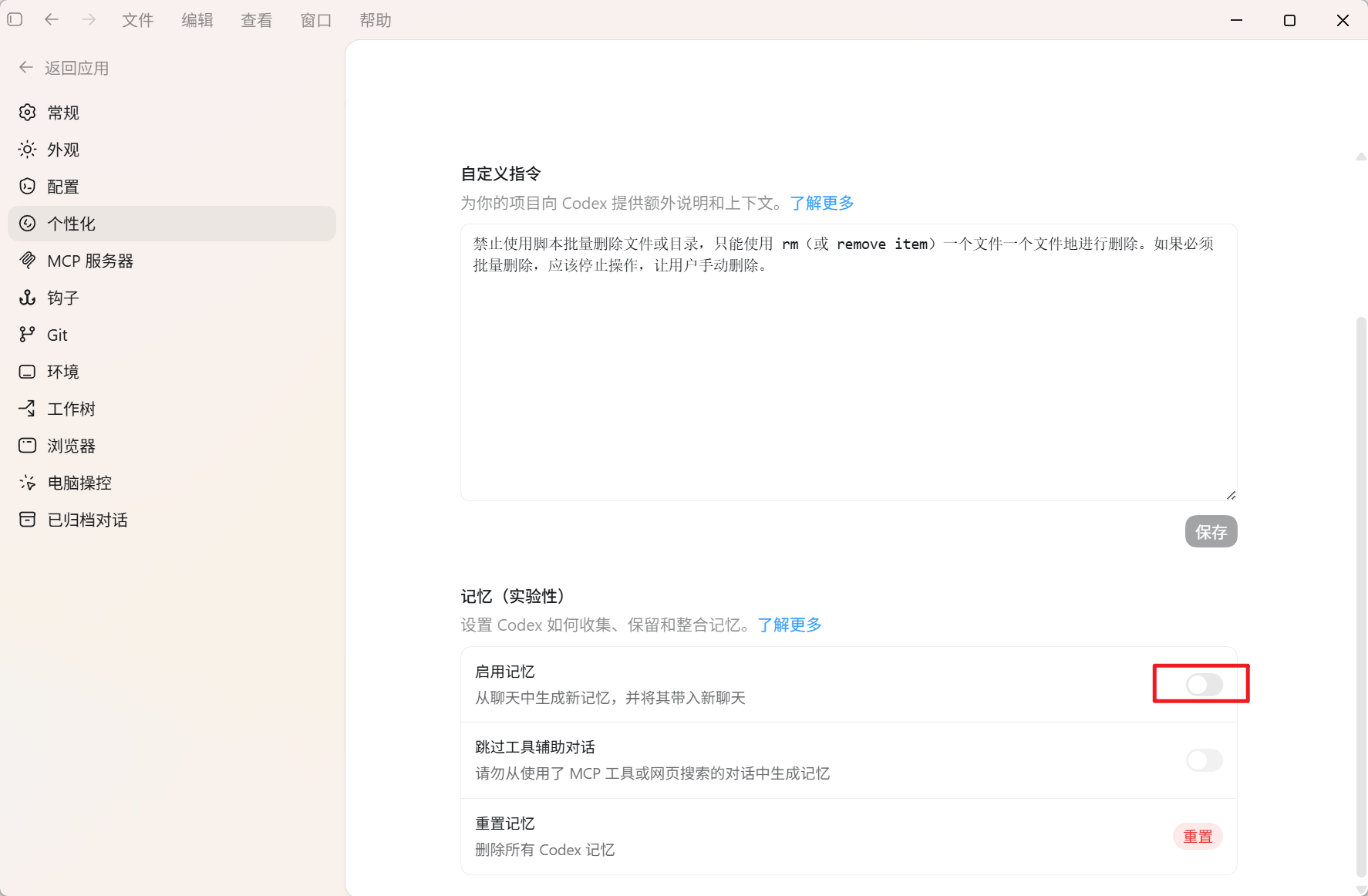Click the 配置 terminal icon
The height and width of the screenshot is (896, 1368).
click(x=28, y=187)
